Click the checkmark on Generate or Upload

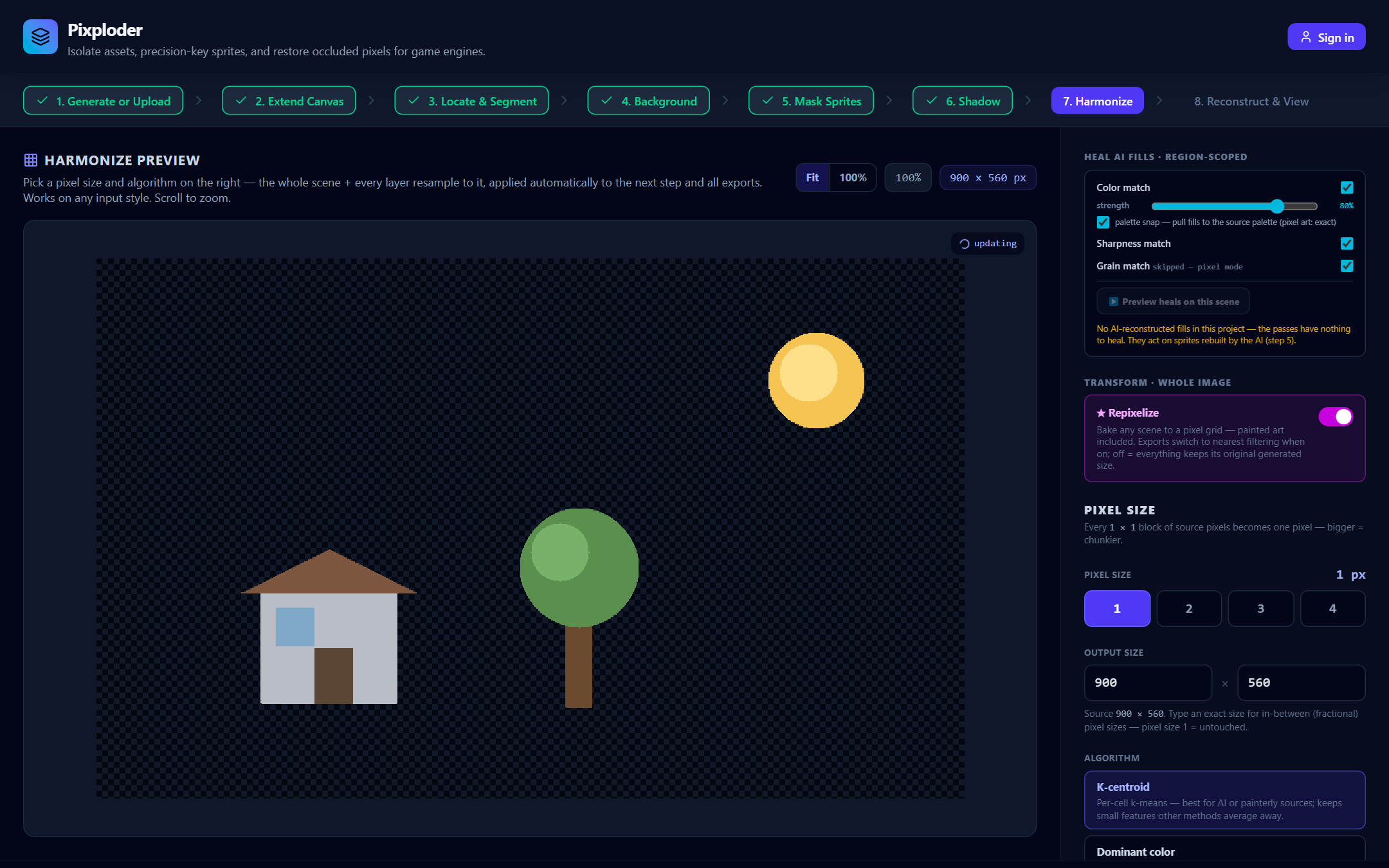[x=42, y=101]
